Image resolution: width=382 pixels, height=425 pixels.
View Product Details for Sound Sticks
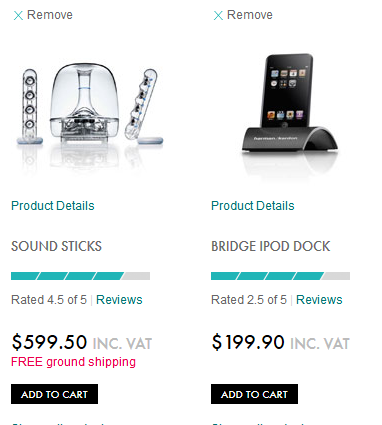point(53,206)
